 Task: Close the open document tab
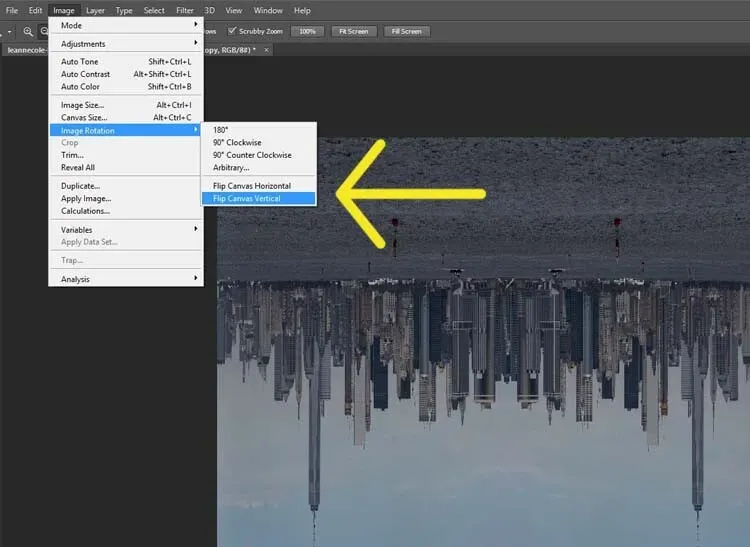(265, 49)
